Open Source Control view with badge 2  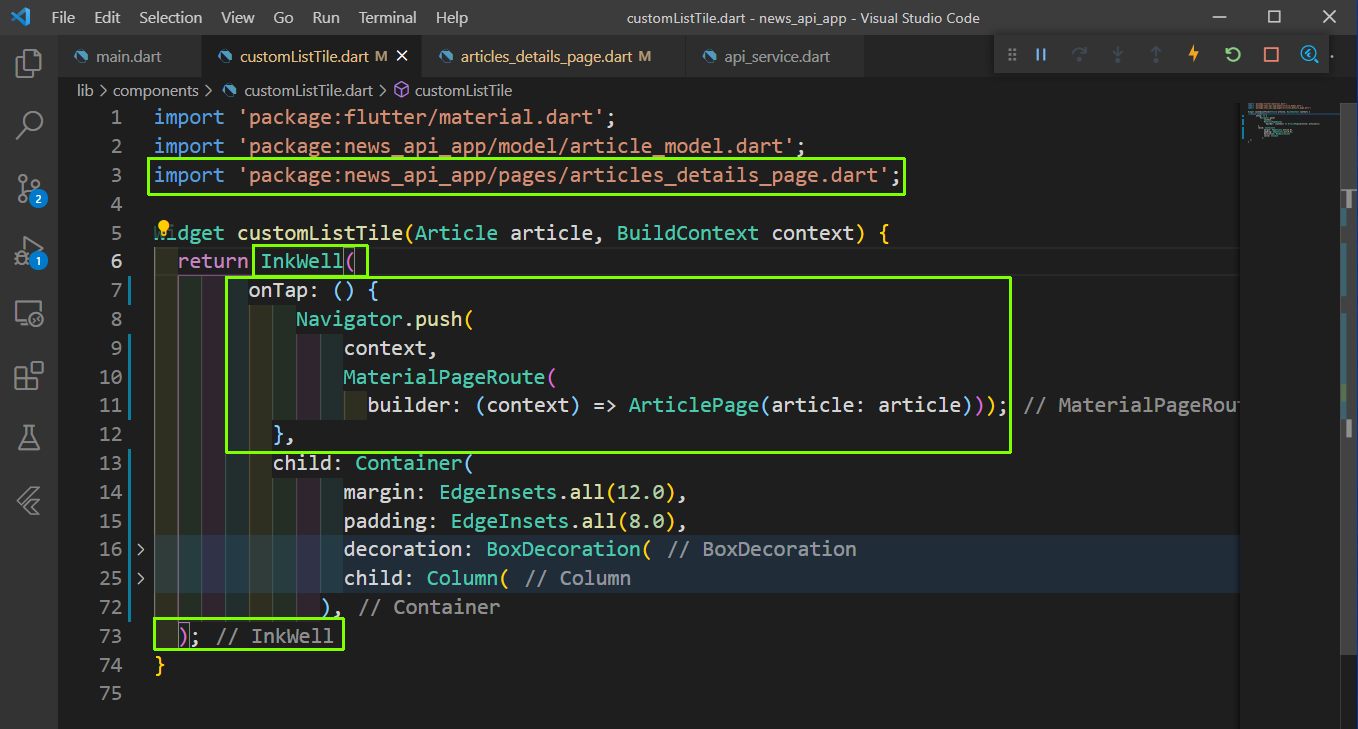tap(29, 188)
